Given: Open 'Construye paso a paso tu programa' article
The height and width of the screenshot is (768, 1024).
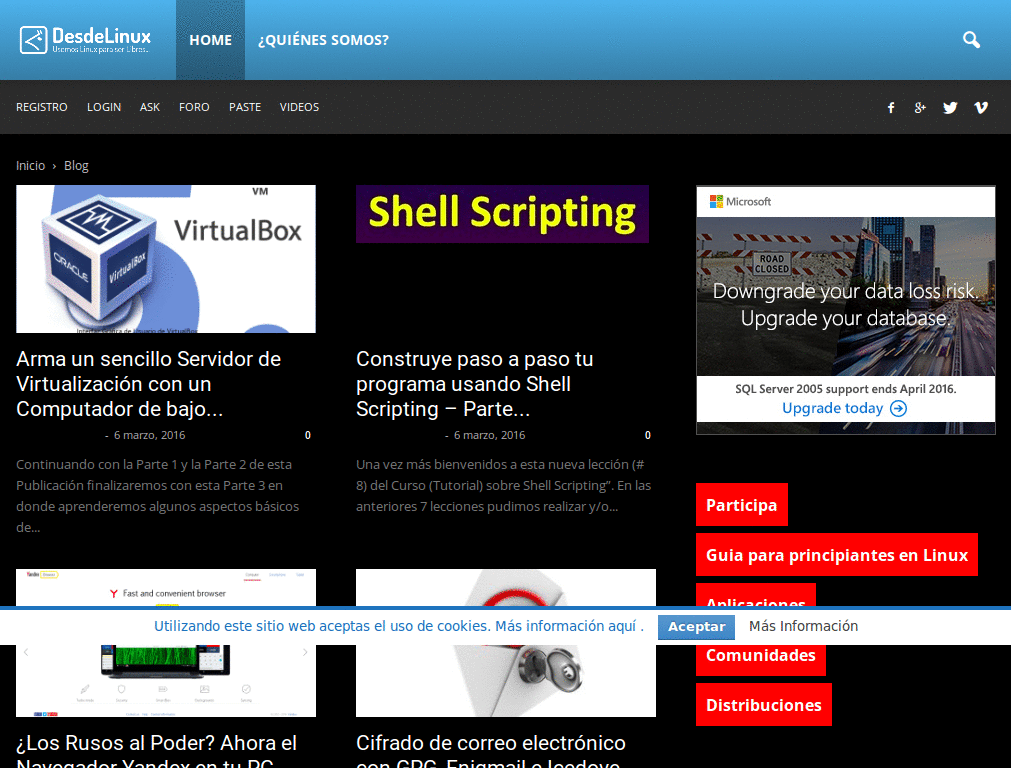Looking at the screenshot, I should (x=475, y=384).
